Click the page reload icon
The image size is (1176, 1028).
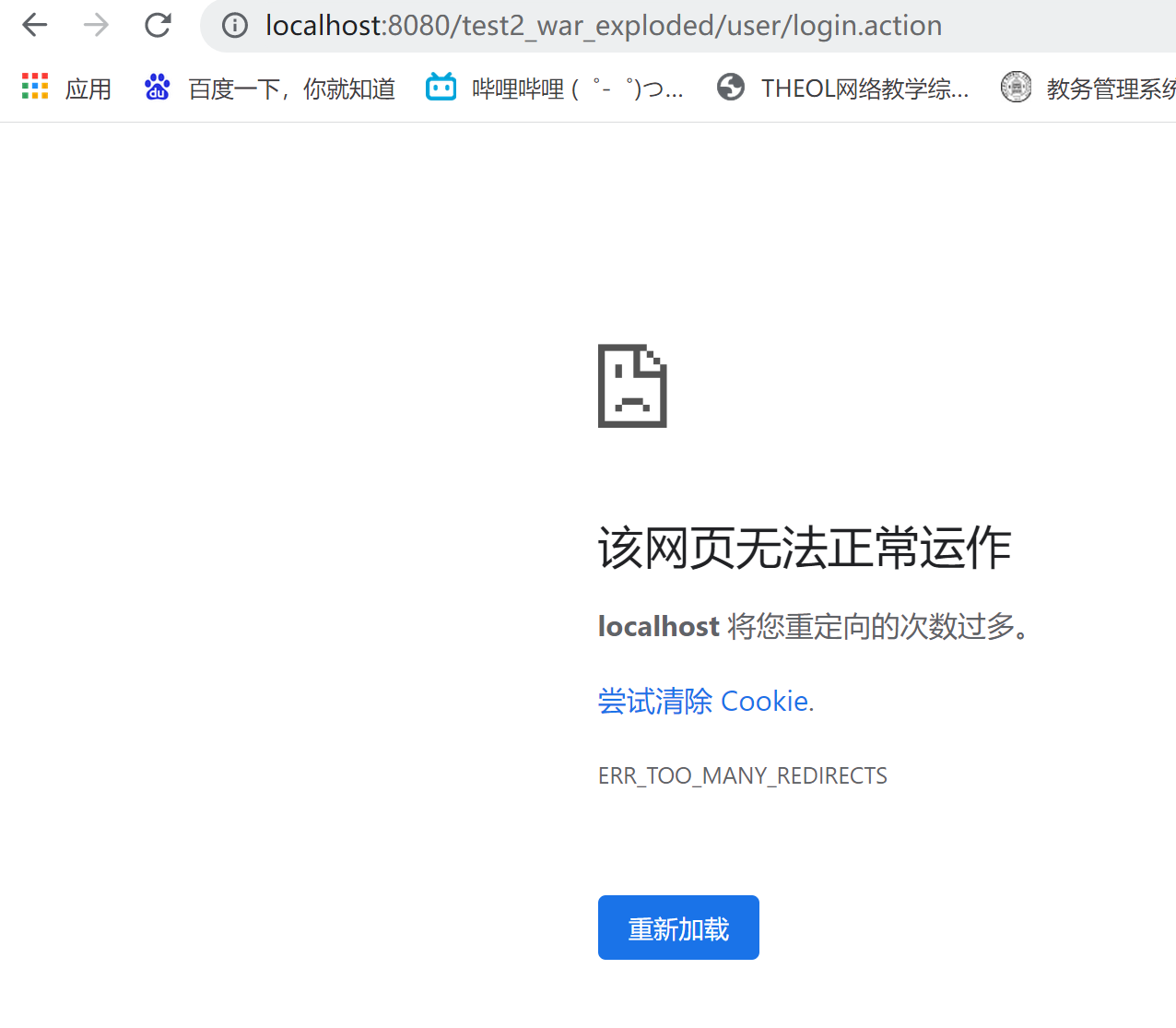tap(157, 25)
